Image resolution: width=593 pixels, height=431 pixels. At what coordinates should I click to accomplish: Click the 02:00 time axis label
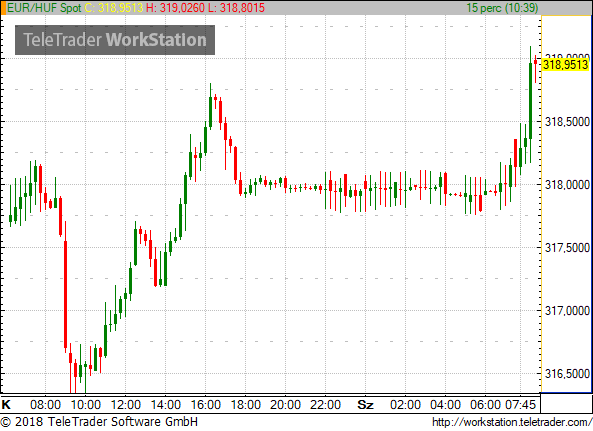click(x=405, y=405)
